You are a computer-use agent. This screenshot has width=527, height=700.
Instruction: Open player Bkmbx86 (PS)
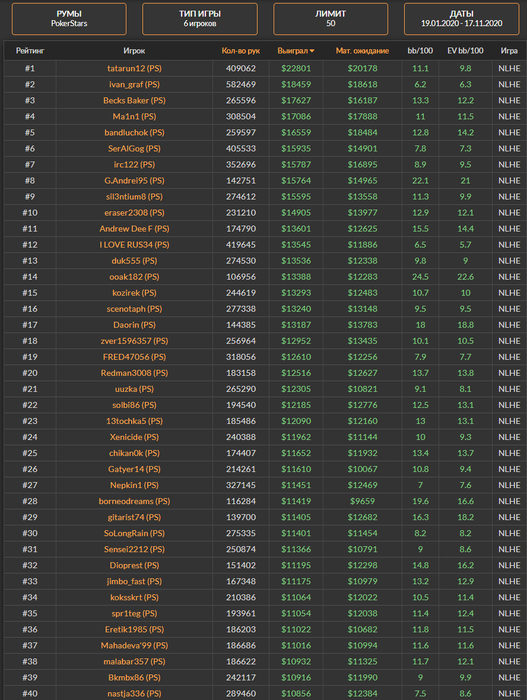[x=134, y=679]
